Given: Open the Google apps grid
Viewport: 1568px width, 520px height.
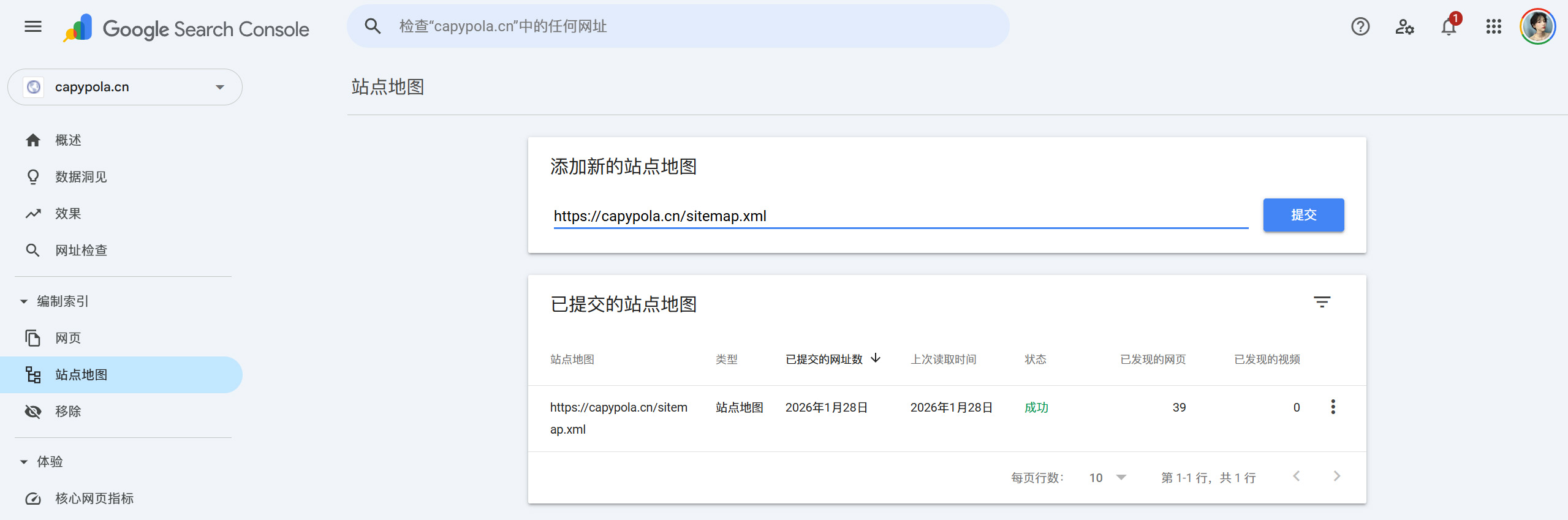Looking at the screenshot, I should click(1493, 26).
